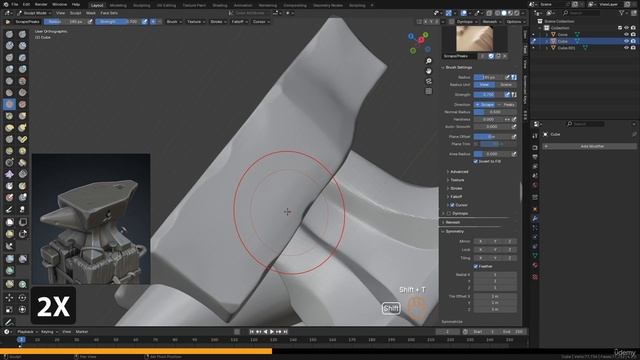This screenshot has width=640, height=360.
Task: Select the Annotate tool
Action: (x=9, y=322)
